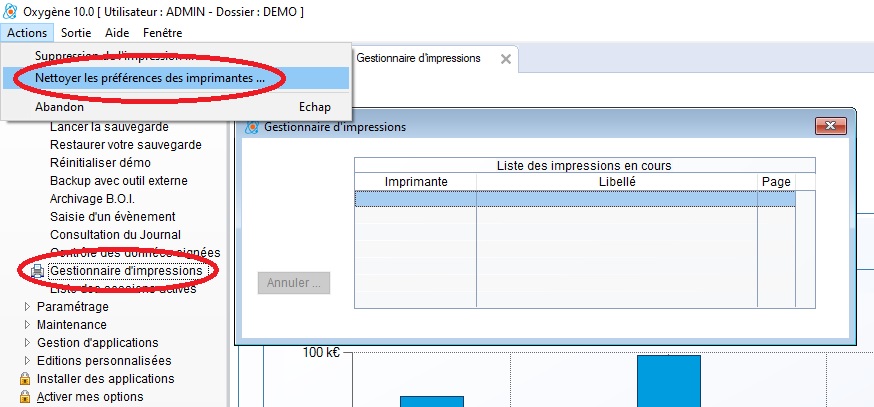The image size is (874, 407).
Task: Click the Libellé column header
Action: coord(617,181)
